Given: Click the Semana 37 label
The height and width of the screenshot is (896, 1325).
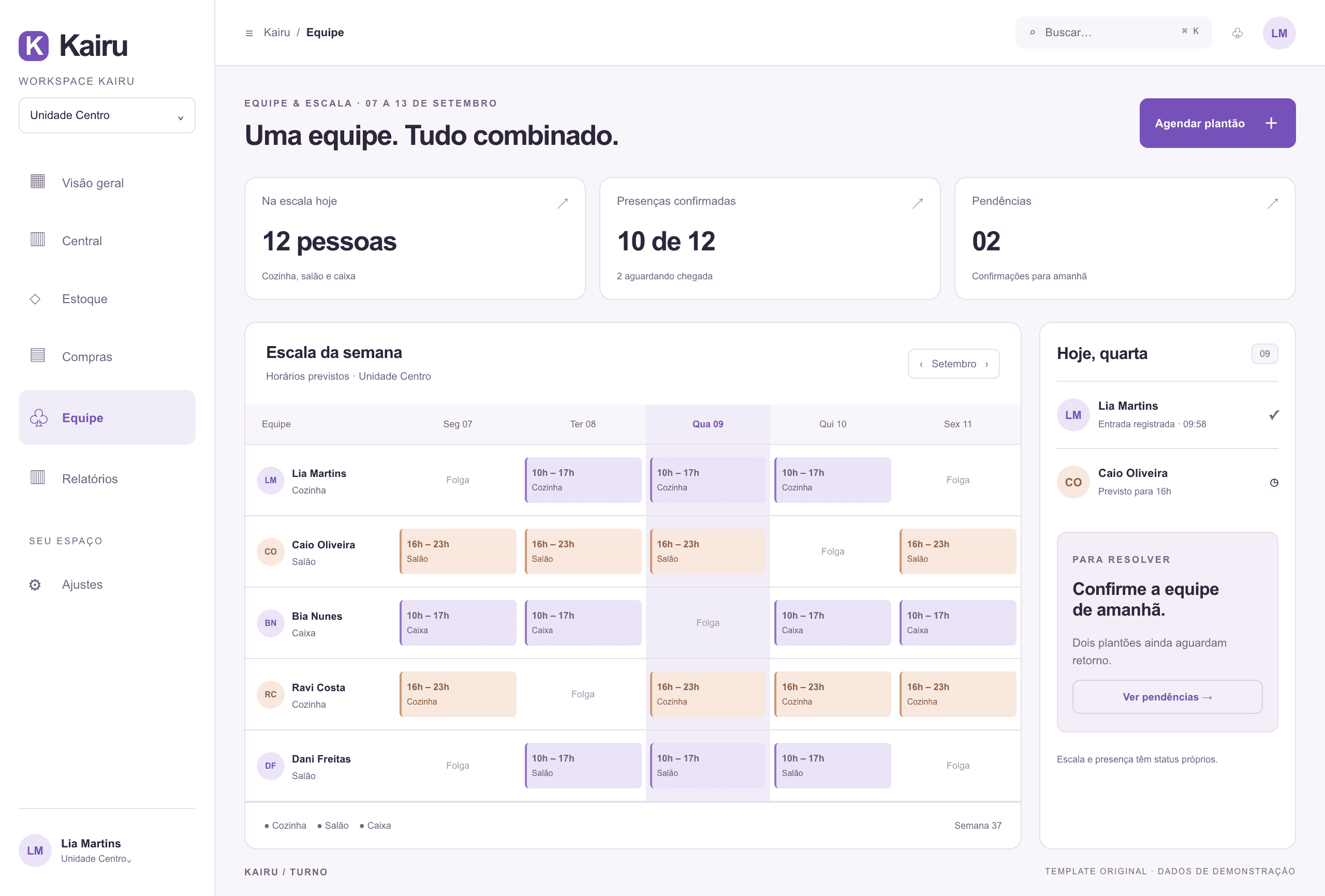Looking at the screenshot, I should pyautogui.click(x=978, y=825).
